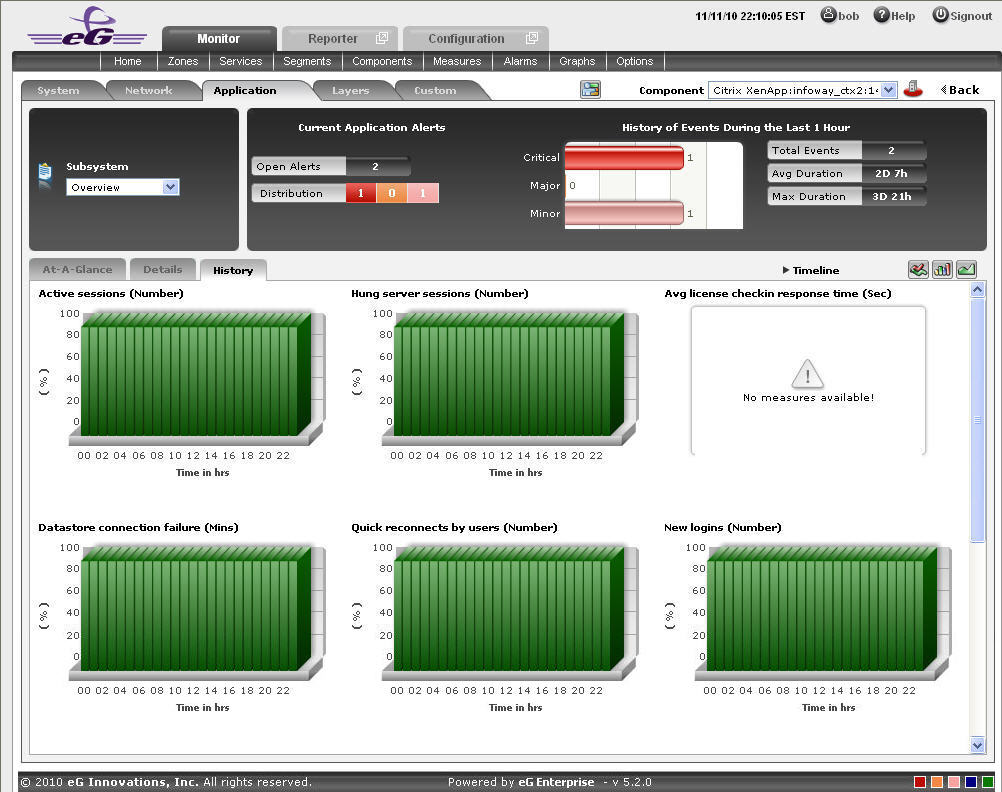The image size is (1002, 792).
Task: Click the red server icon next to Component dropdown
Action: coord(913,89)
